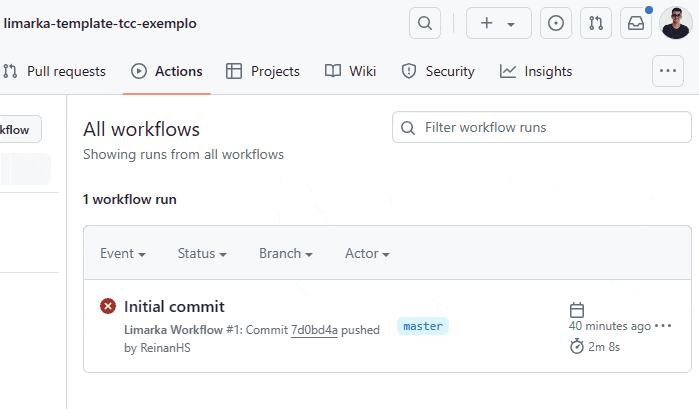
Task: Expand the Event filter dropdown
Action: pos(123,253)
